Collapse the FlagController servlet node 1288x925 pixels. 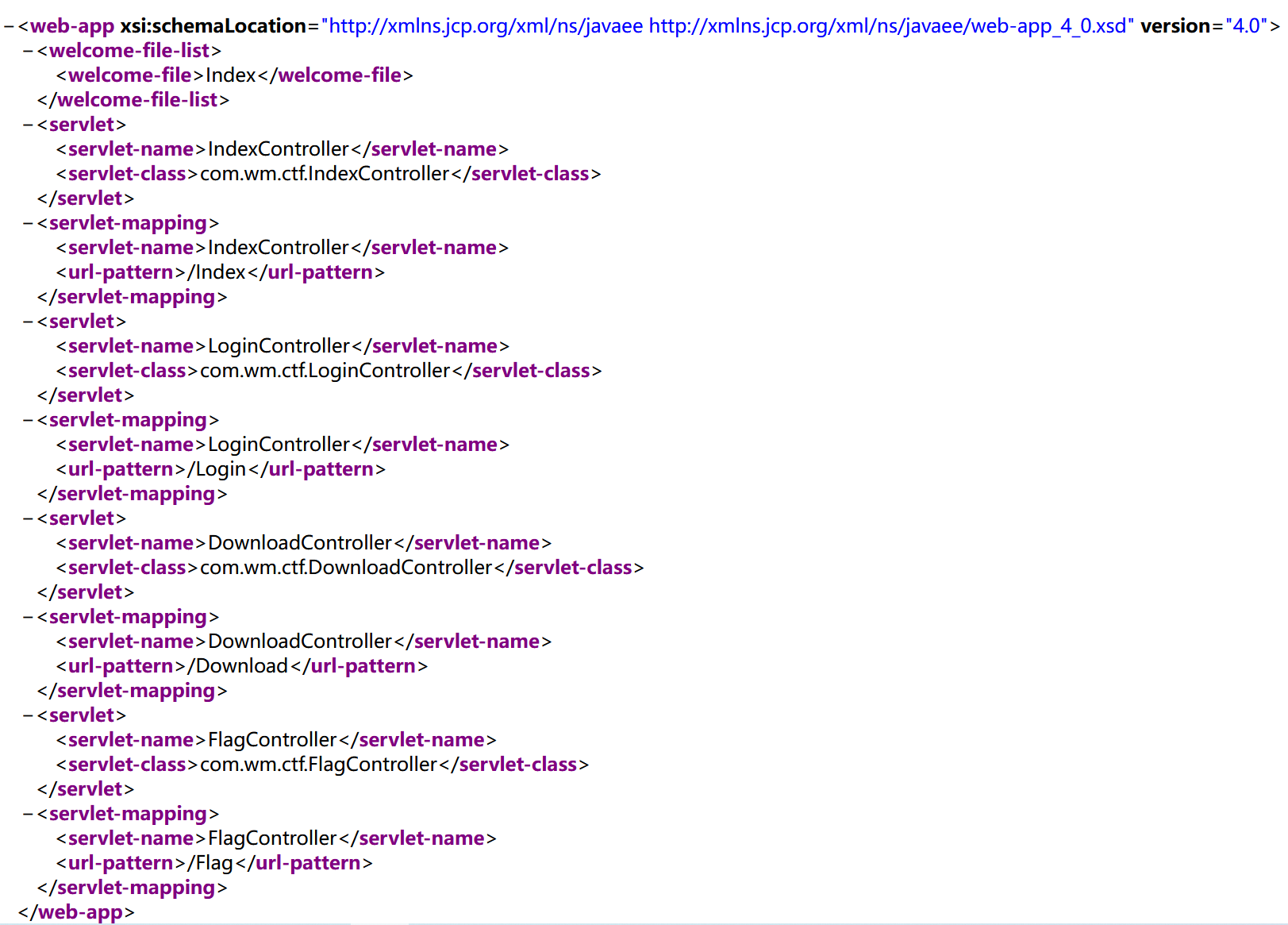coord(28,715)
